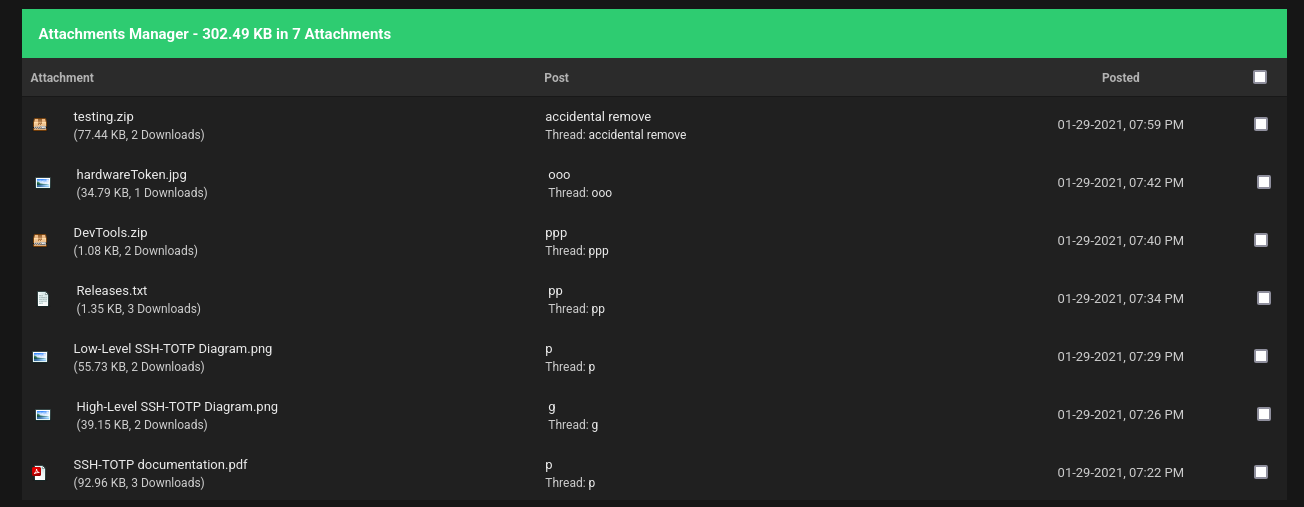The image size is (1304, 507).
Task: Mark the DevTools.zip row checkbox
Action: click(x=1261, y=240)
